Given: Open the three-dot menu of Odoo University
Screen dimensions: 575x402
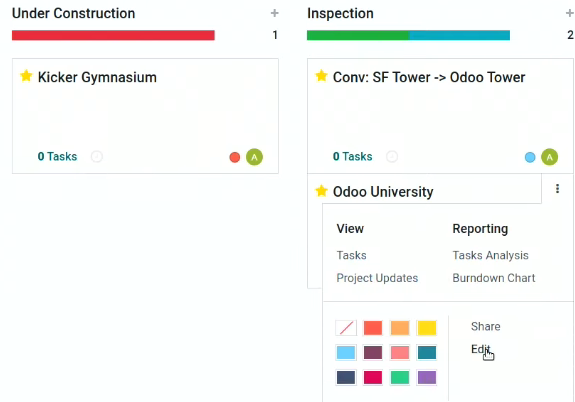Looking at the screenshot, I should (557, 189).
